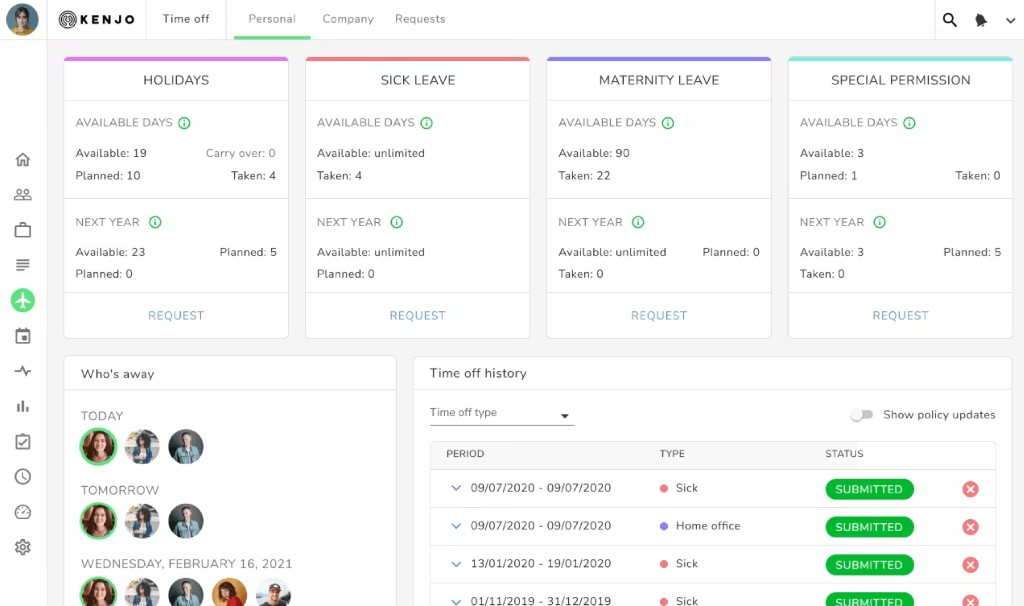Image resolution: width=1024 pixels, height=606 pixels.
Task: Expand the 01/11/2019 - 31/12/2019 row
Action: coord(456,601)
